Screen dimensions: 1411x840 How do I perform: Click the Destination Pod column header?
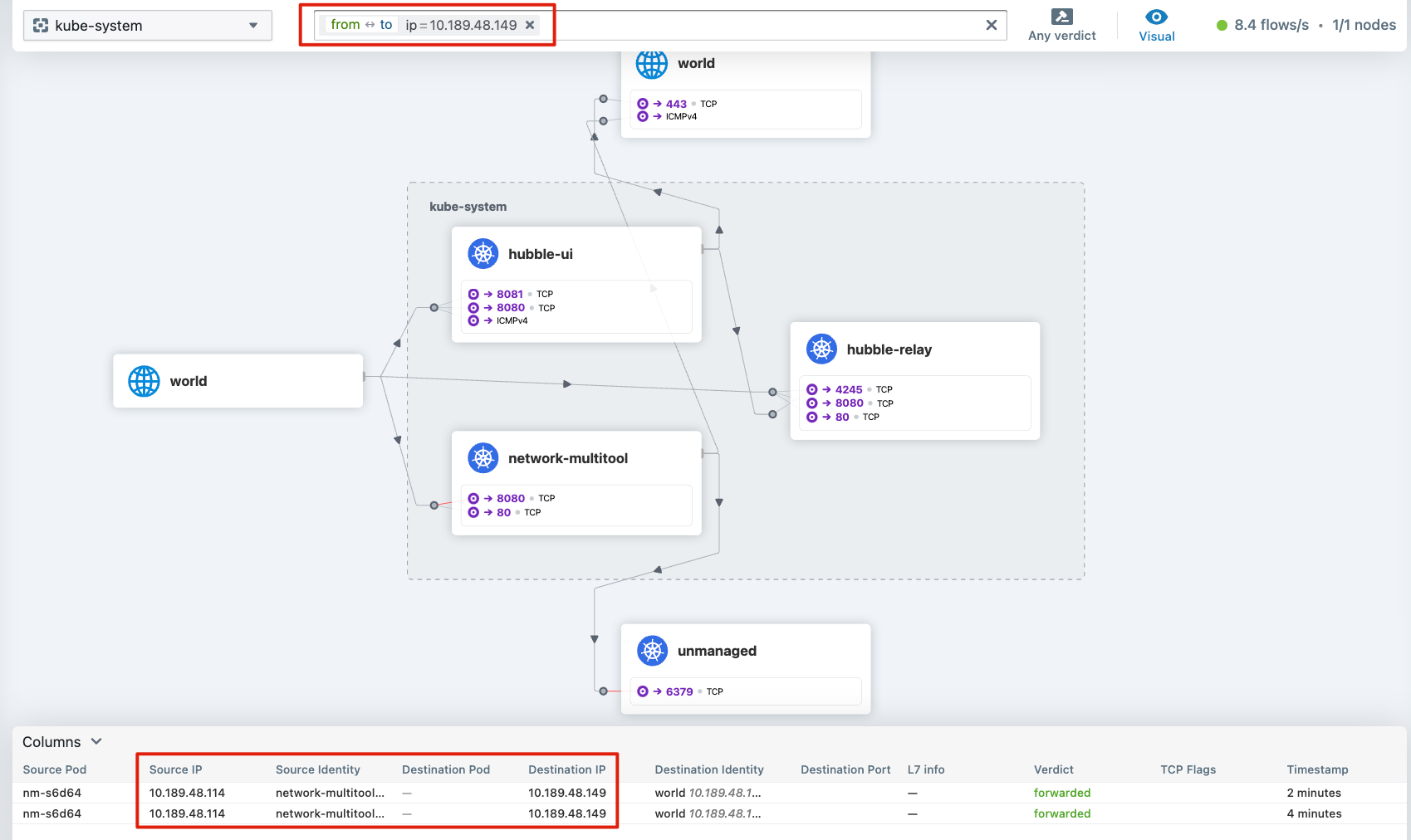[446, 769]
